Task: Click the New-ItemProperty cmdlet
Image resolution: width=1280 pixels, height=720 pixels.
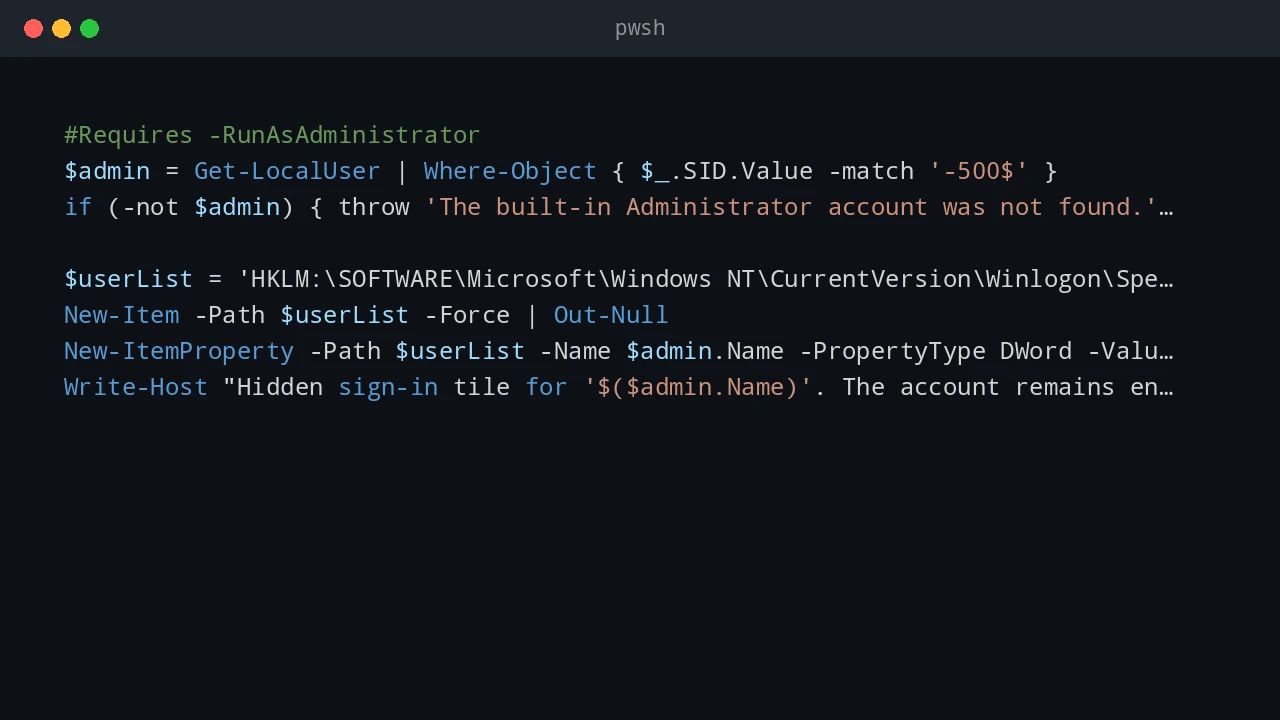Action: (x=179, y=351)
